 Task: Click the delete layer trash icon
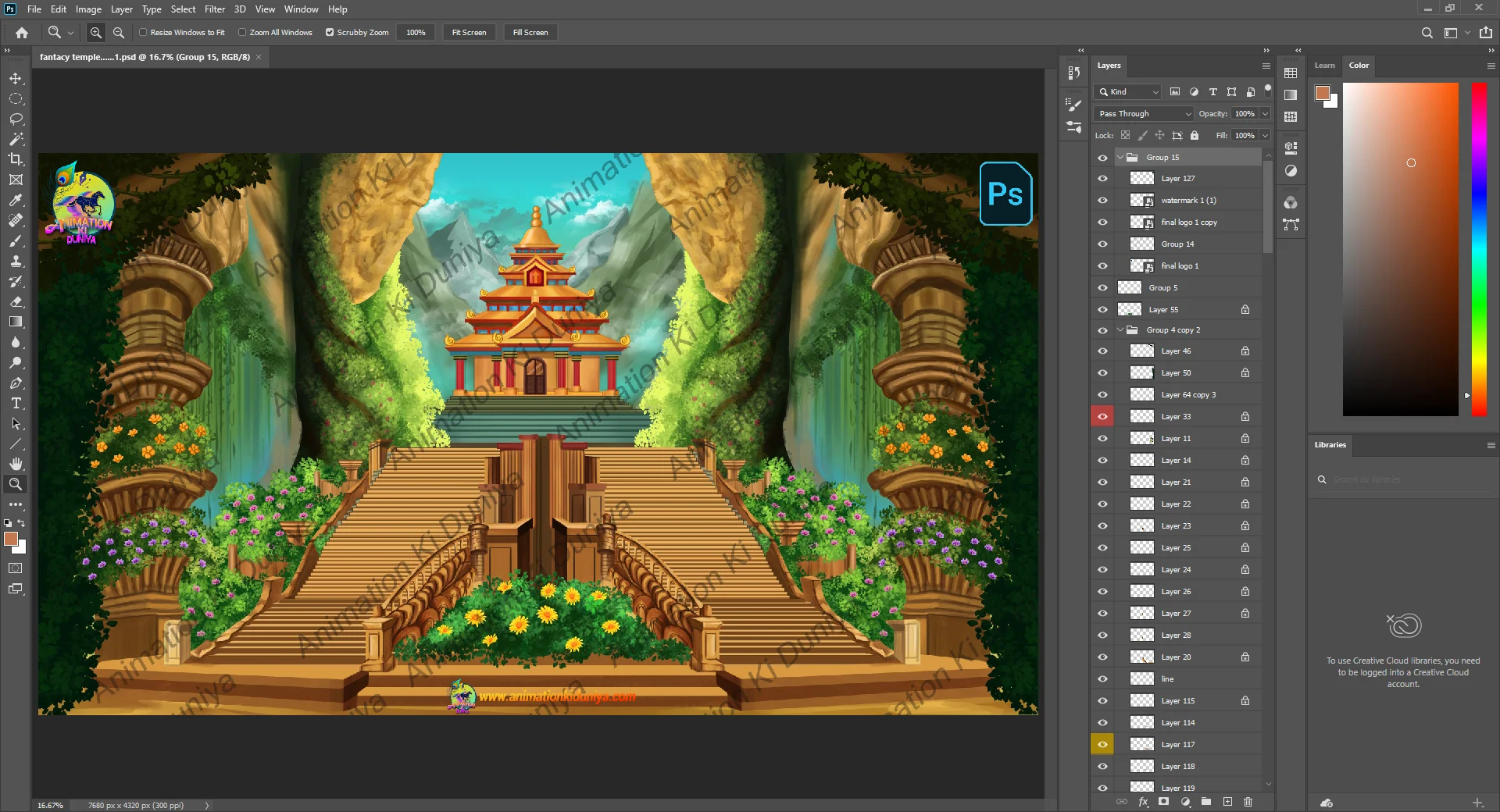(x=1248, y=802)
